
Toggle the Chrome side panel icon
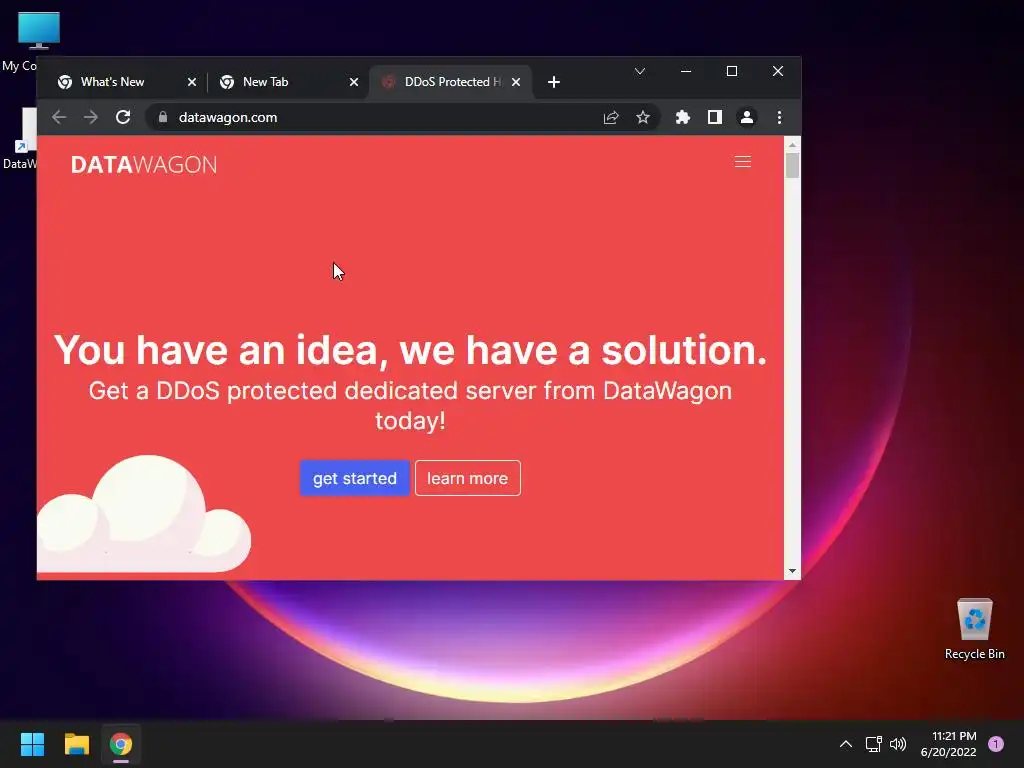[714, 118]
